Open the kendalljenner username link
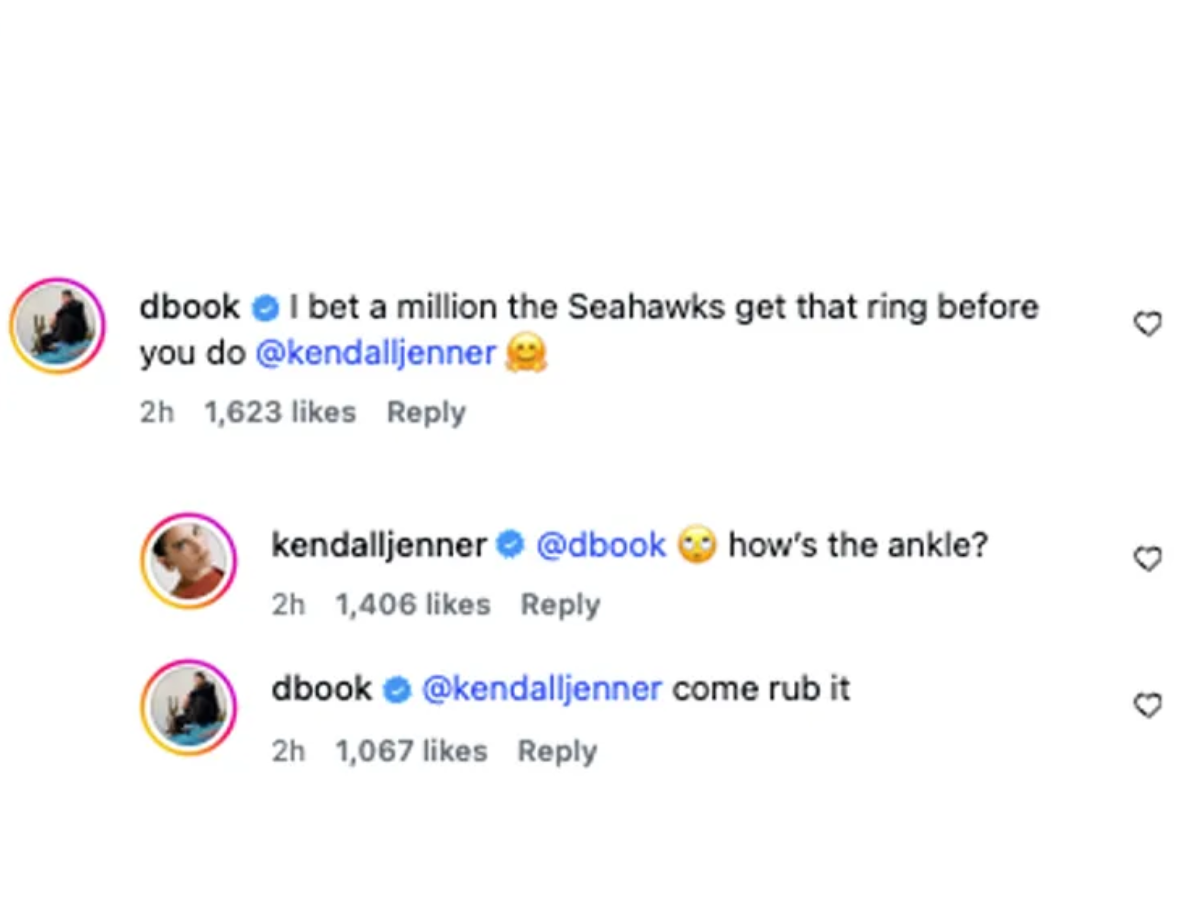The height and width of the screenshot is (900, 1200). coord(378,545)
